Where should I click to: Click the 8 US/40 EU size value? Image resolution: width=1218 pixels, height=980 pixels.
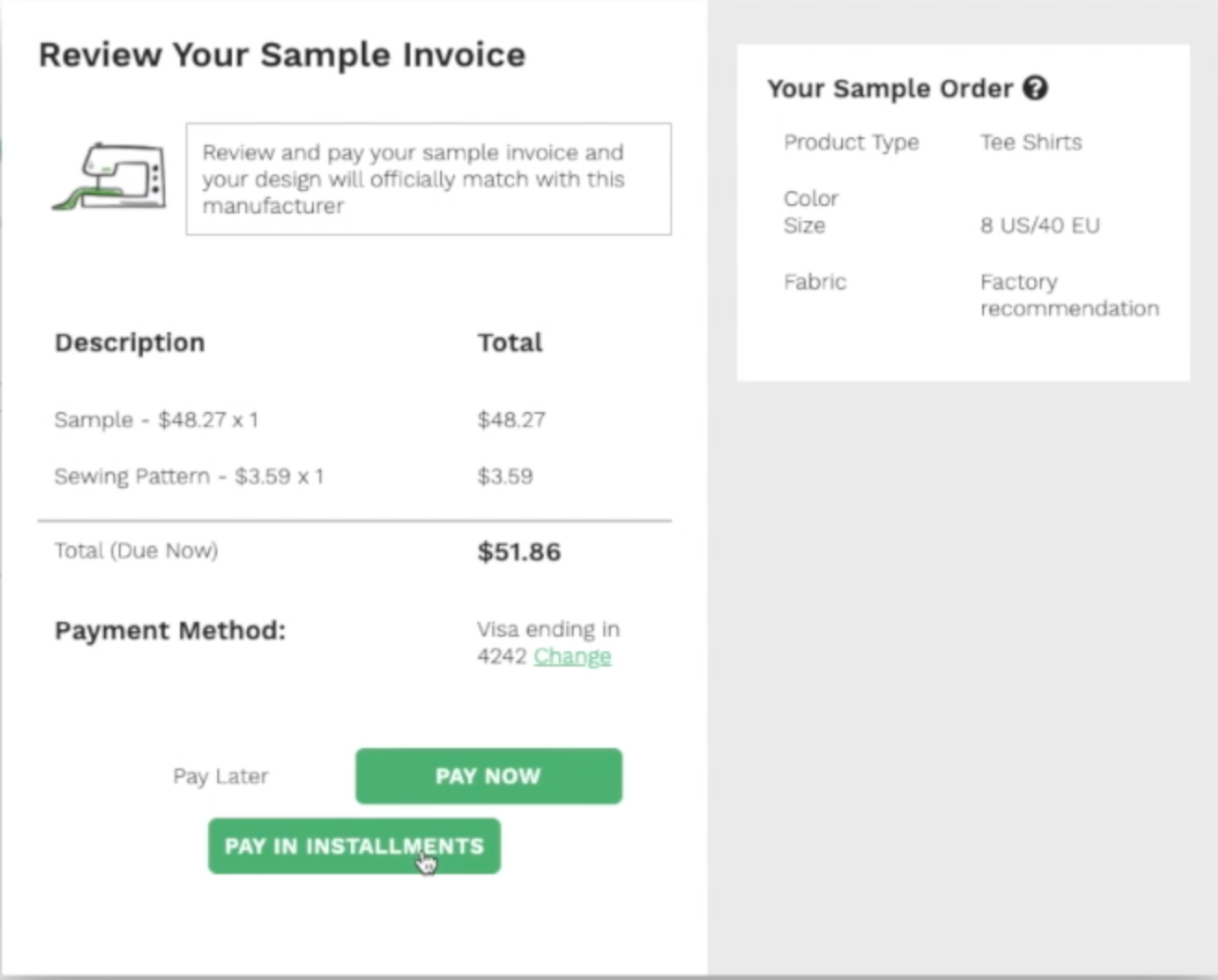(x=1039, y=226)
